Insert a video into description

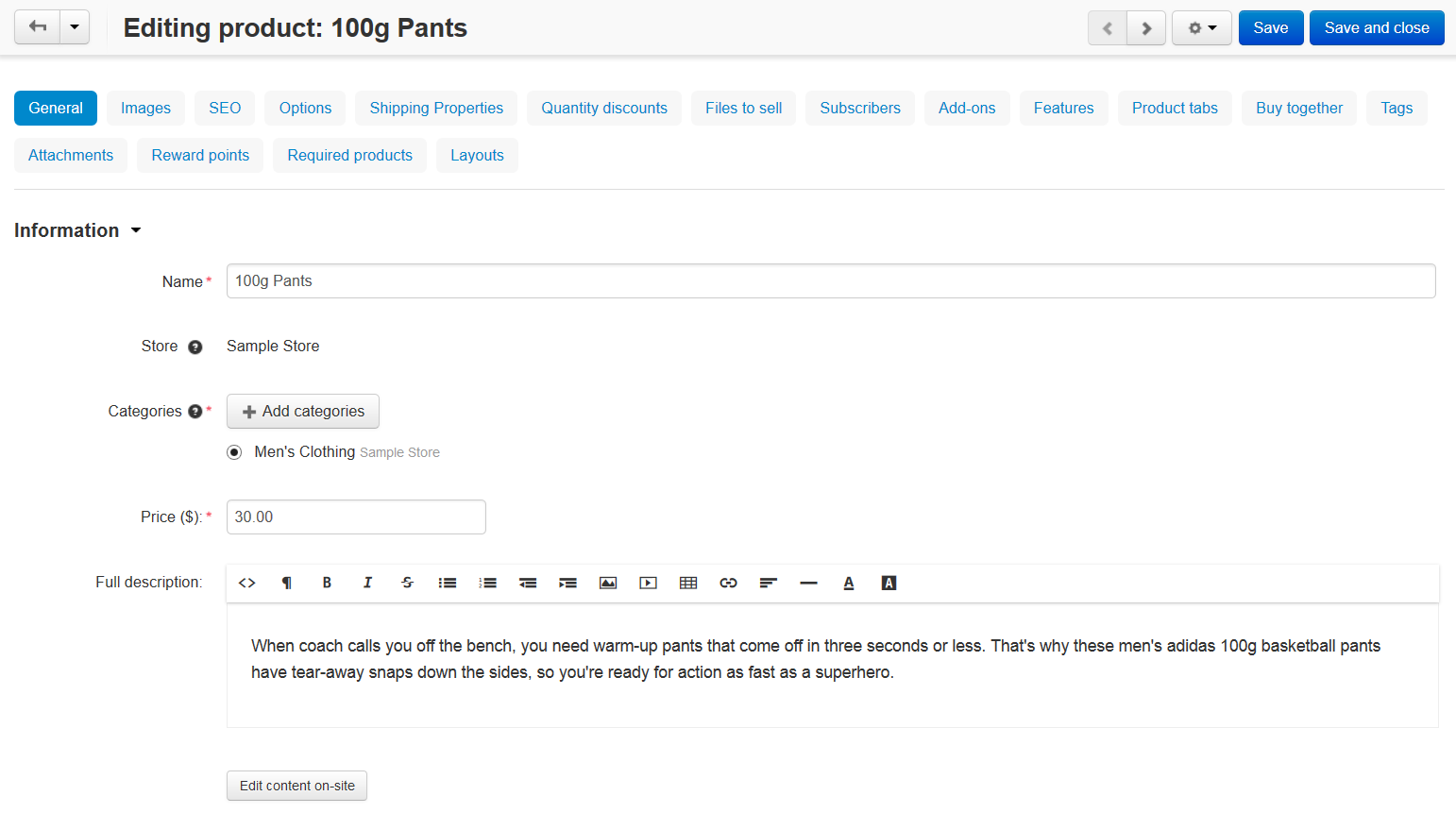(x=648, y=583)
